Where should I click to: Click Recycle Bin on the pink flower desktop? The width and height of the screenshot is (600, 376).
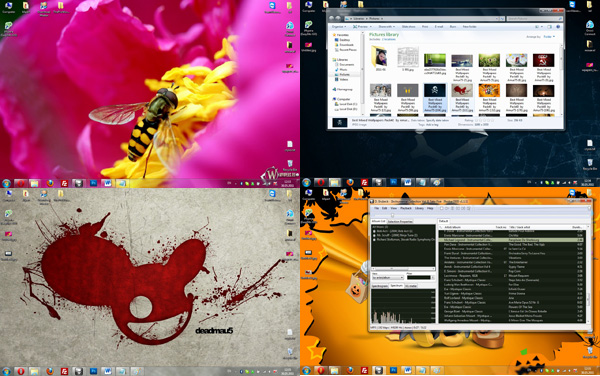coord(290,165)
